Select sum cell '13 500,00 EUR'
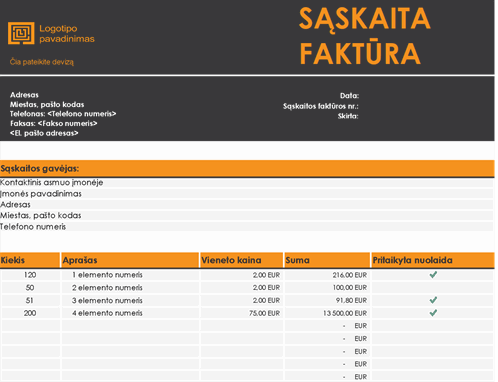Screen dimensions: 498x382 point(327,313)
